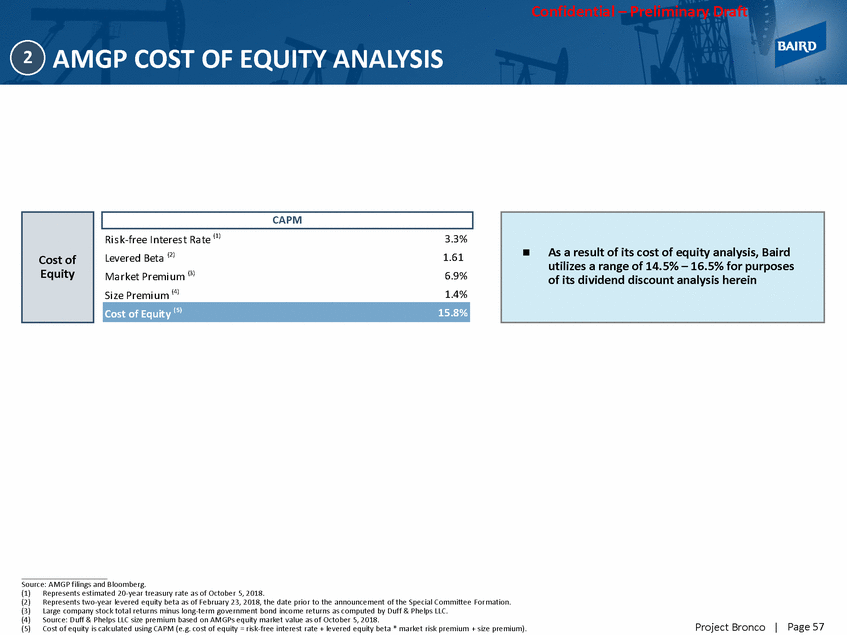Select the 1.61 beta value

point(453,258)
